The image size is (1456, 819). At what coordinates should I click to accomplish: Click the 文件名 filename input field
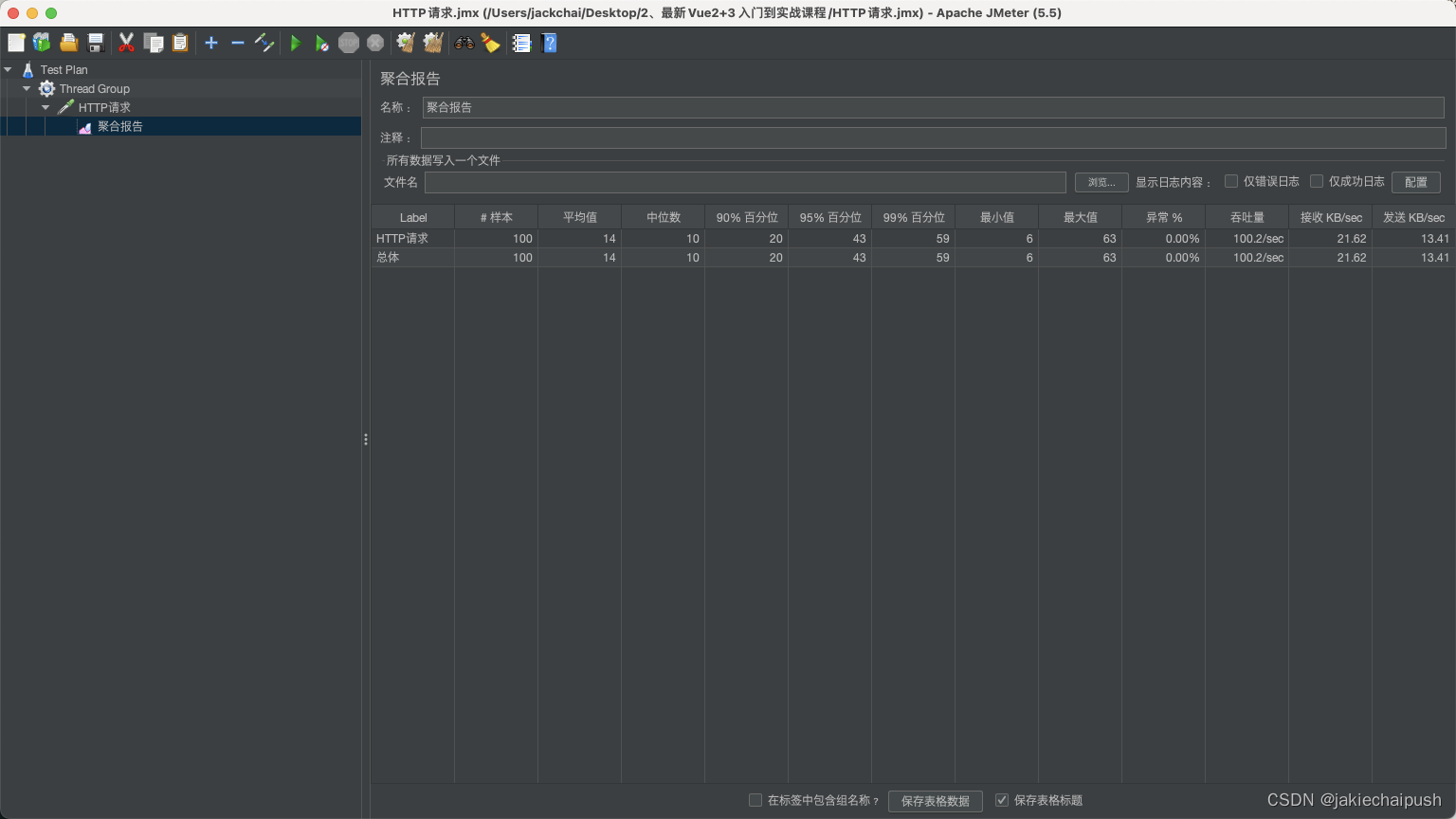tap(745, 182)
